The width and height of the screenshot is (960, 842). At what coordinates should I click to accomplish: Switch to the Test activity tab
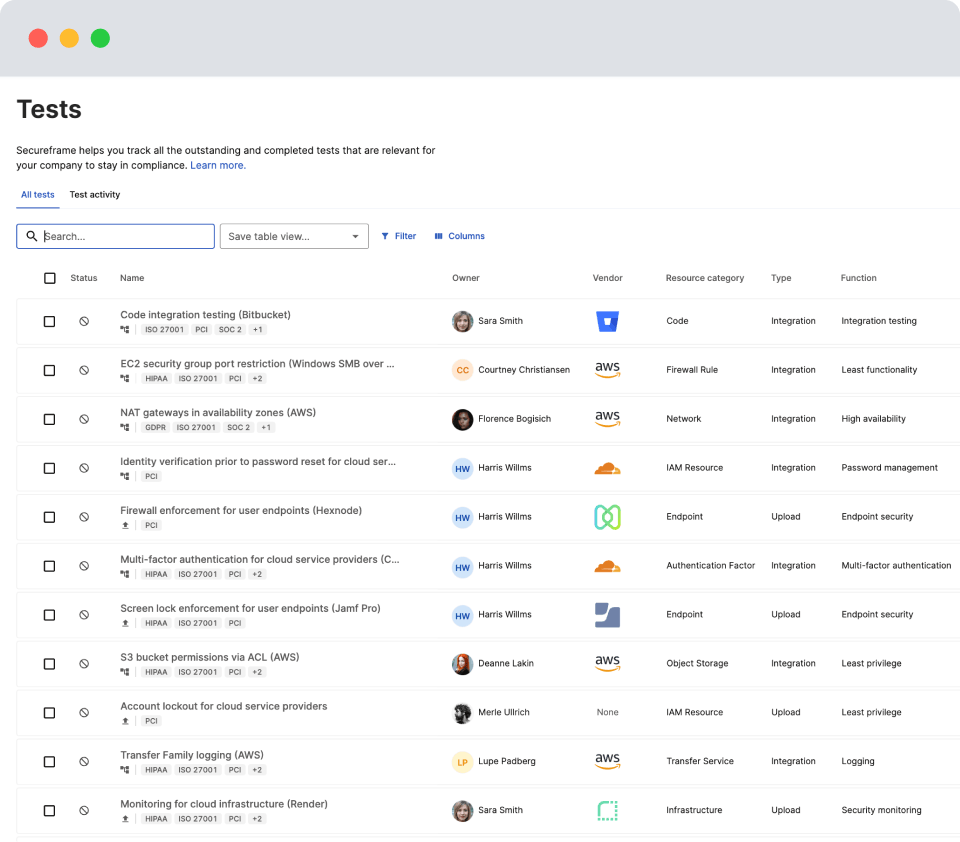[x=95, y=194]
